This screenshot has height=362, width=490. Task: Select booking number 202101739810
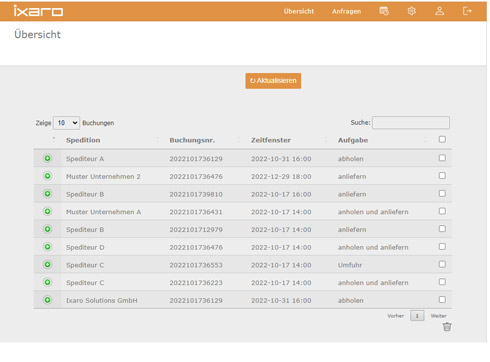click(x=196, y=194)
